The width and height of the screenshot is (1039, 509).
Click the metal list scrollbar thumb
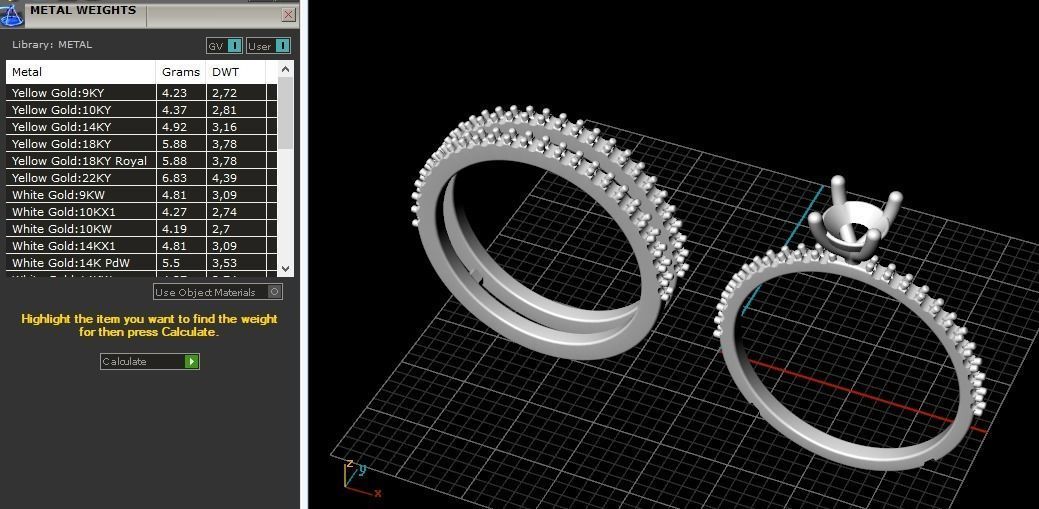286,113
